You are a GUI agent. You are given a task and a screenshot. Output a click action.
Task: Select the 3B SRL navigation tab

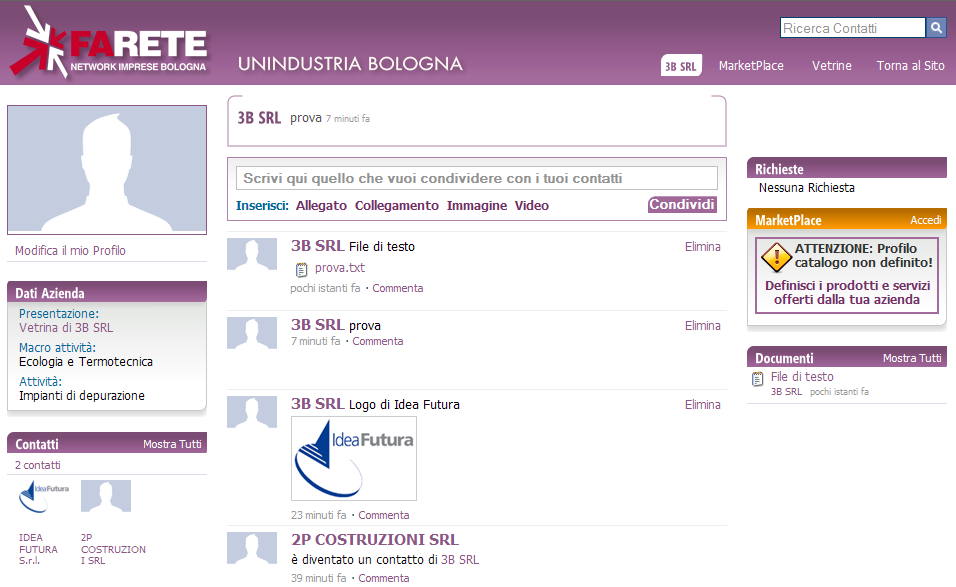(x=681, y=66)
